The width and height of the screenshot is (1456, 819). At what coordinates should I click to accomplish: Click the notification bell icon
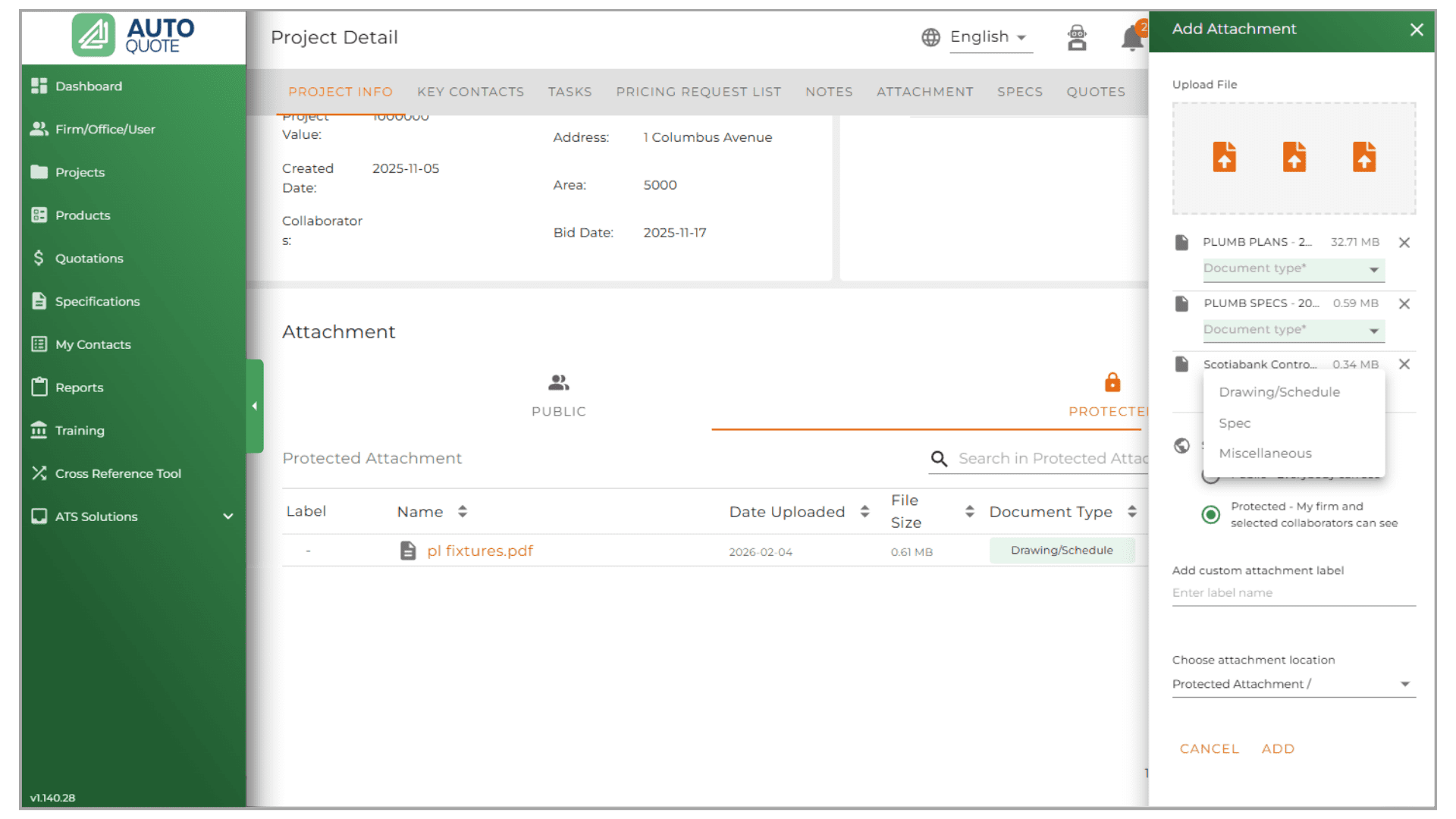click(x=1131, y=38)
